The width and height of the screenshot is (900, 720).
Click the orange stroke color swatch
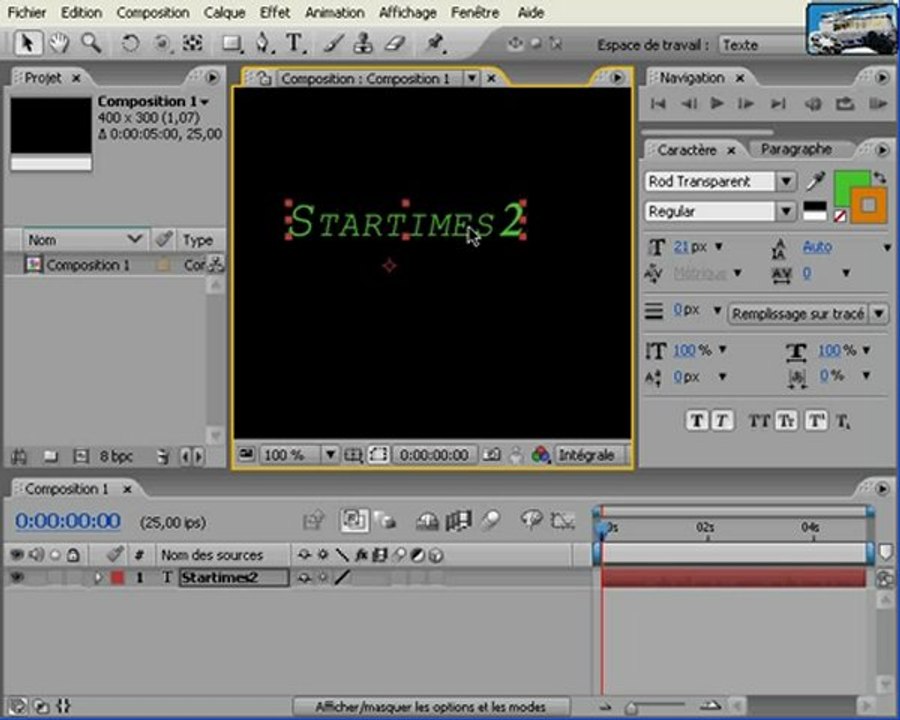(x=869, y=204)
